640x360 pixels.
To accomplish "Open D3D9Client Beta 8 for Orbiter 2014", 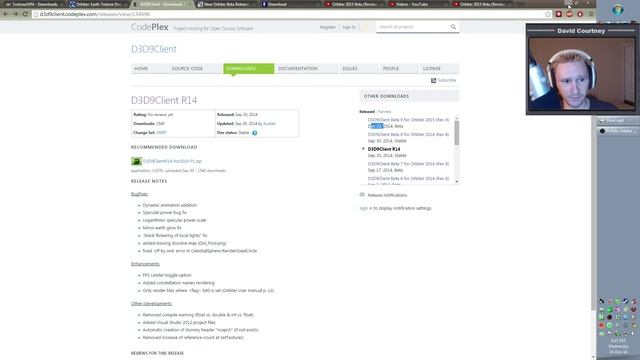I will [x=408, y=135].
